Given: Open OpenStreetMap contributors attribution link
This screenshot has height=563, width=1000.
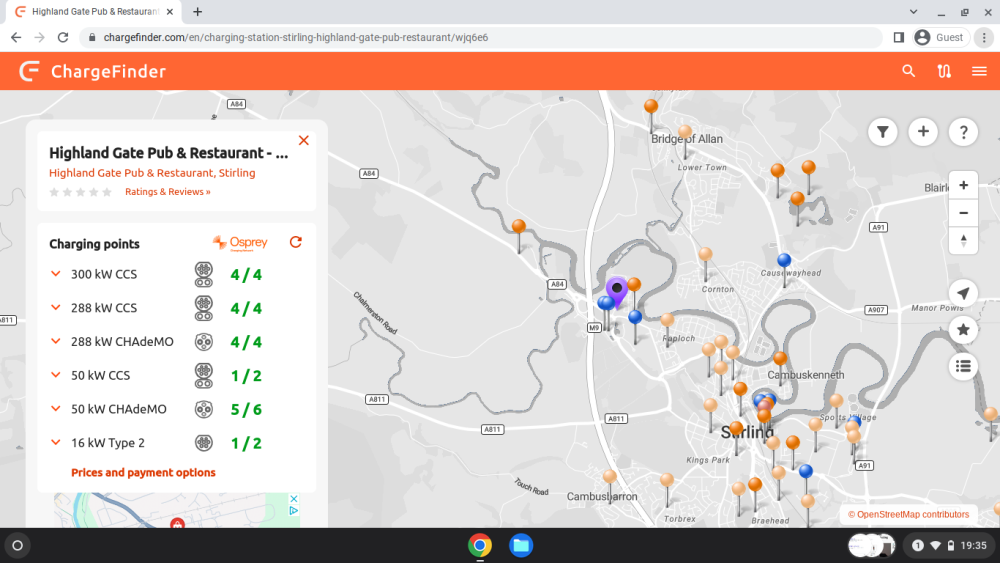Looking at the screenshot, I should [908, 515].
